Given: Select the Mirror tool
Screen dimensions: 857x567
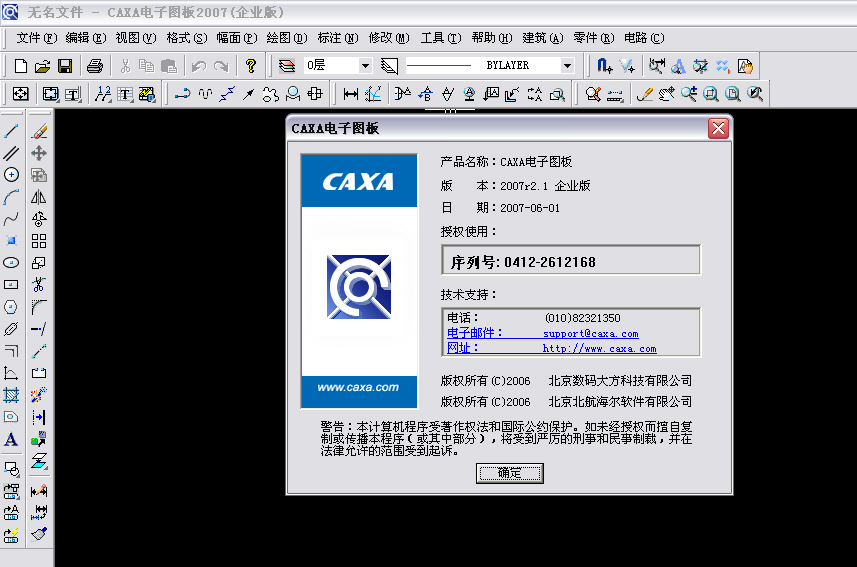Looking at the screenshot, I should pyautogui.click(x=39, y=197).
